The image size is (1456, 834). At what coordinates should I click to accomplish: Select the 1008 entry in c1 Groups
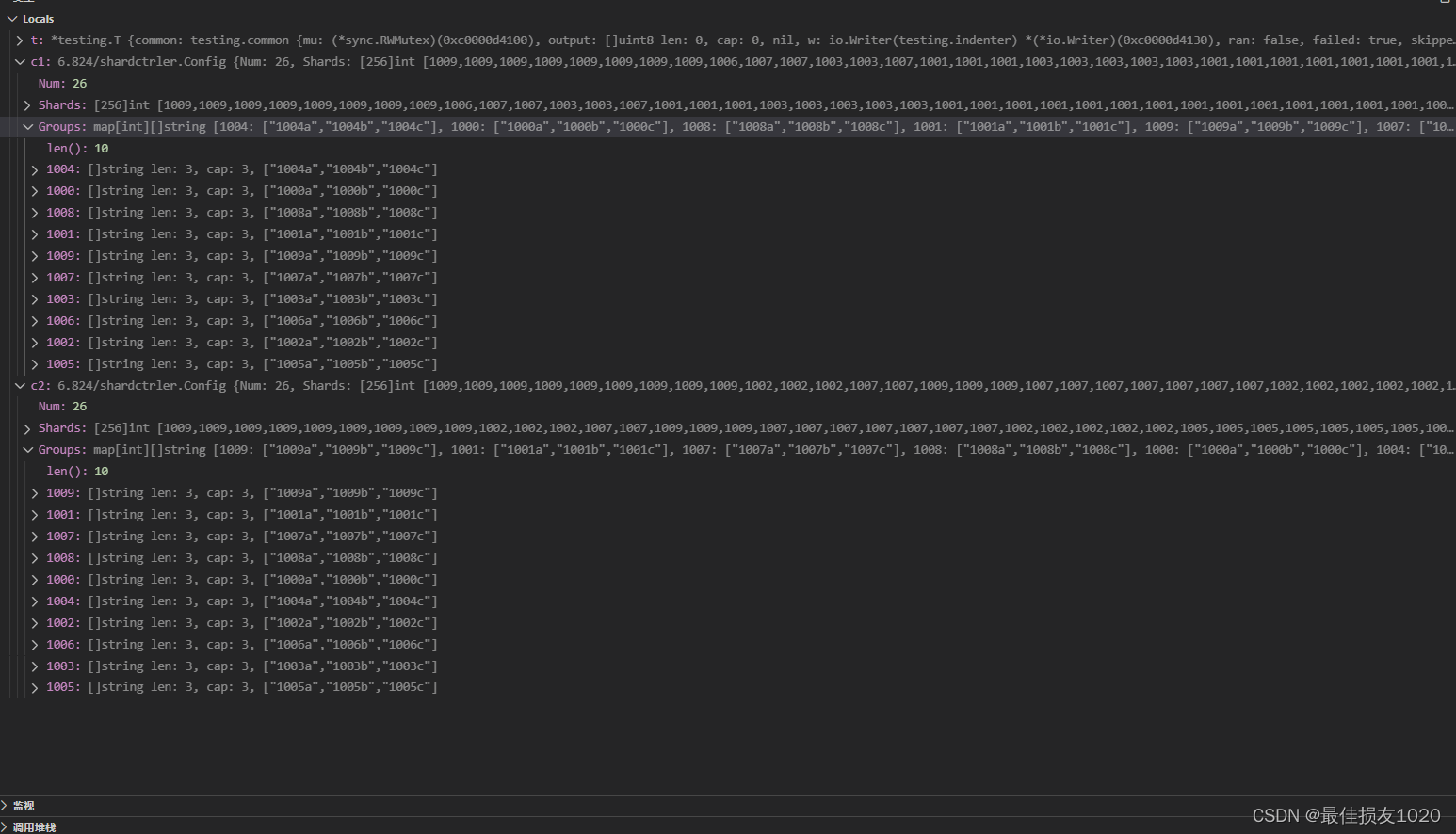[728, 213]
